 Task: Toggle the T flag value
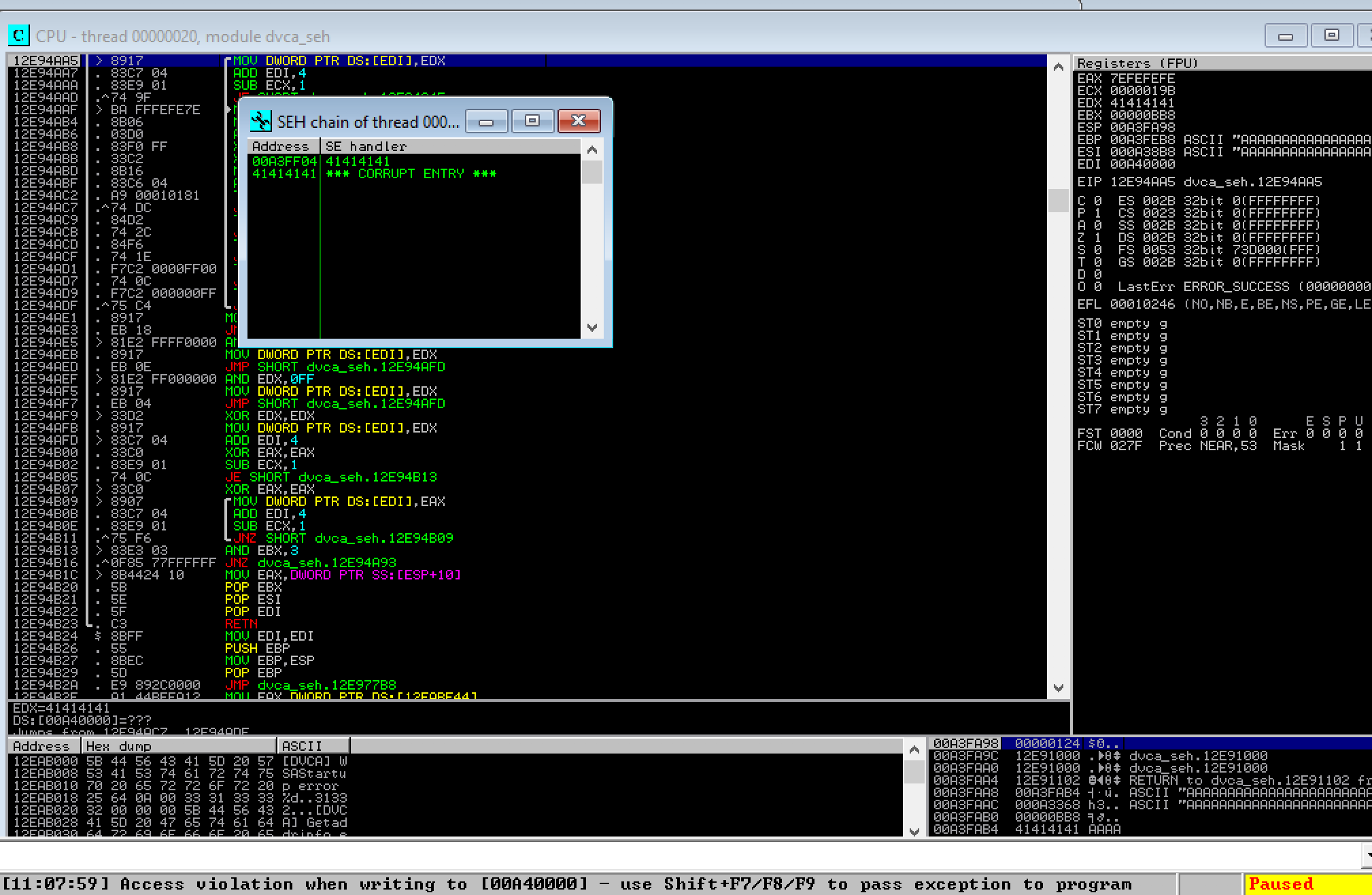(1098, 262)
